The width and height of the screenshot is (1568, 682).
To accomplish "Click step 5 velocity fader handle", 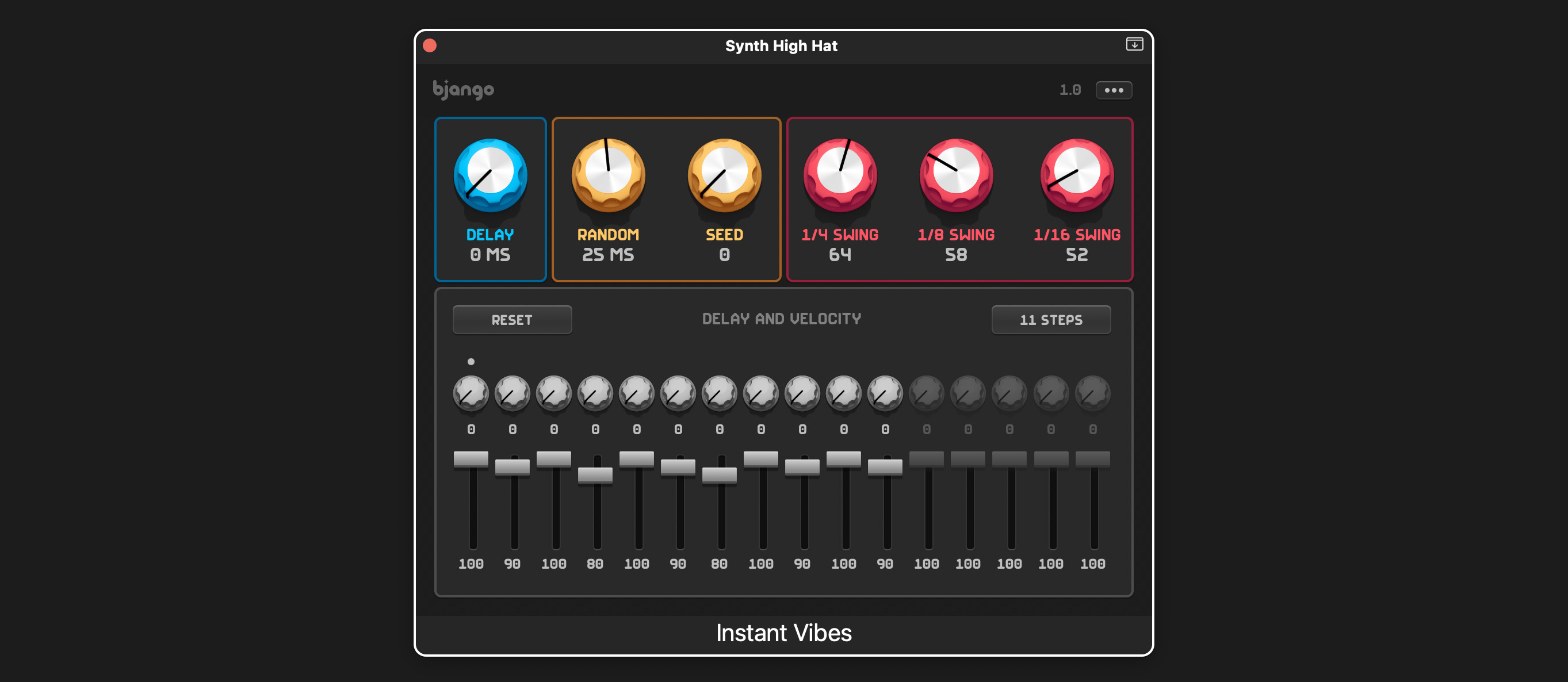I will coord(636,459).
